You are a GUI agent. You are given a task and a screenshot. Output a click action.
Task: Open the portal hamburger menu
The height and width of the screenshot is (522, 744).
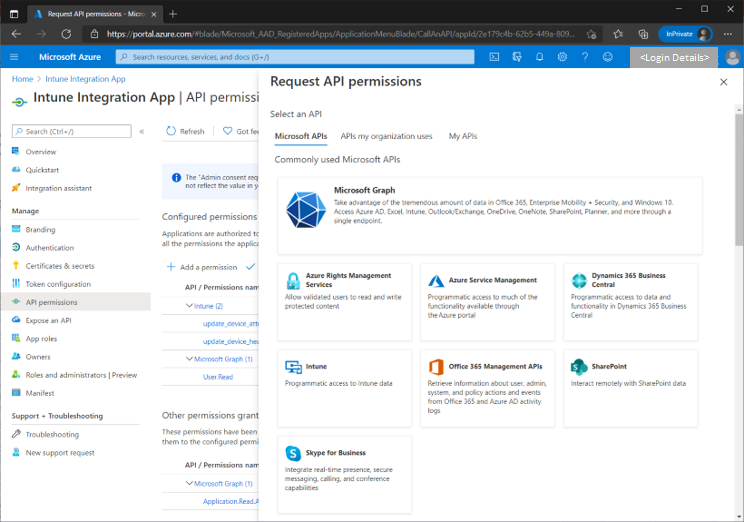click(x=14, y=57)
